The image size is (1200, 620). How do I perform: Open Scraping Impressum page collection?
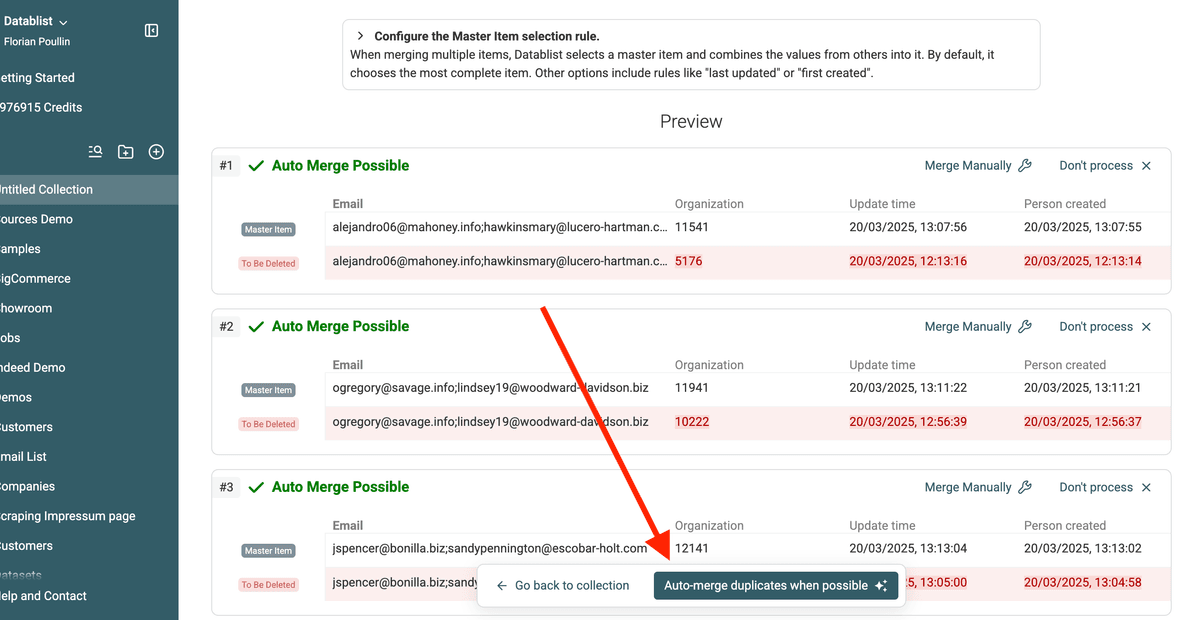pyautogui.click(x=67, y=516)
